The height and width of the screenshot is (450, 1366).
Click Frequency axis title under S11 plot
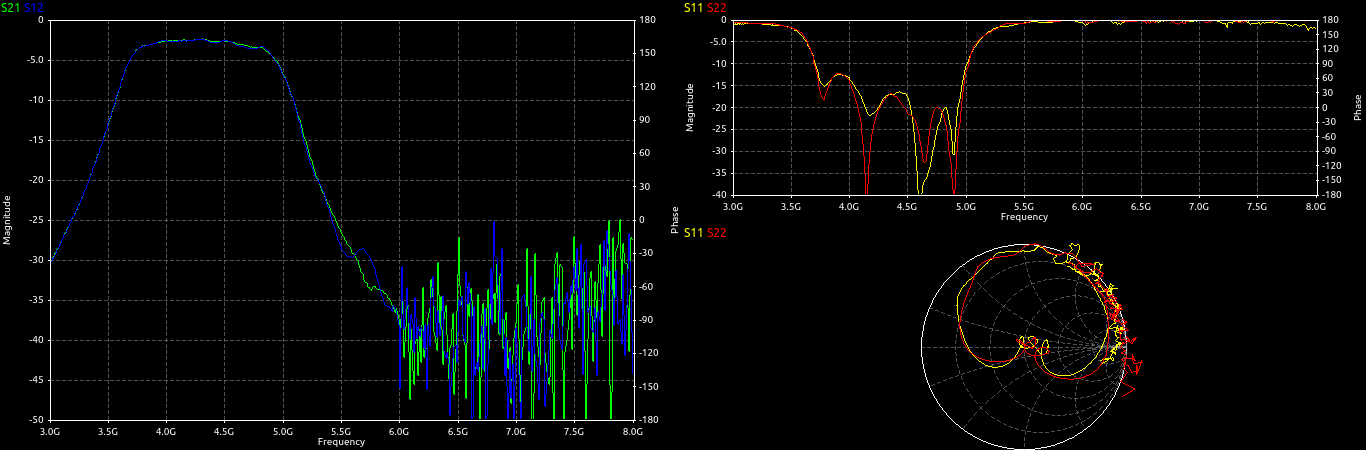pyautogui.click(x=1024, y=216)
